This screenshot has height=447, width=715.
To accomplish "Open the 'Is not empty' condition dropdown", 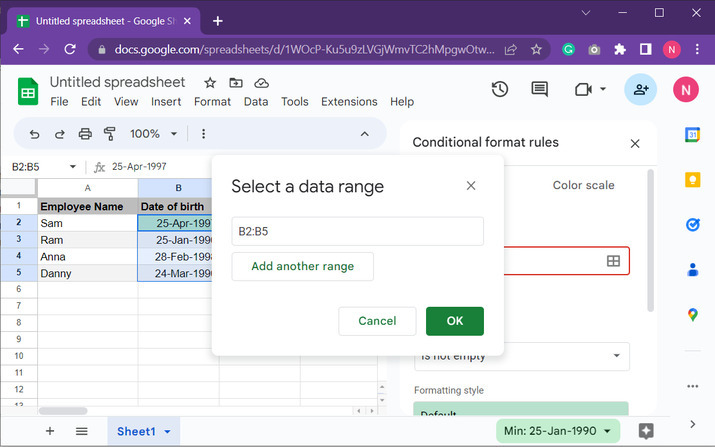I will coord(522,356).
